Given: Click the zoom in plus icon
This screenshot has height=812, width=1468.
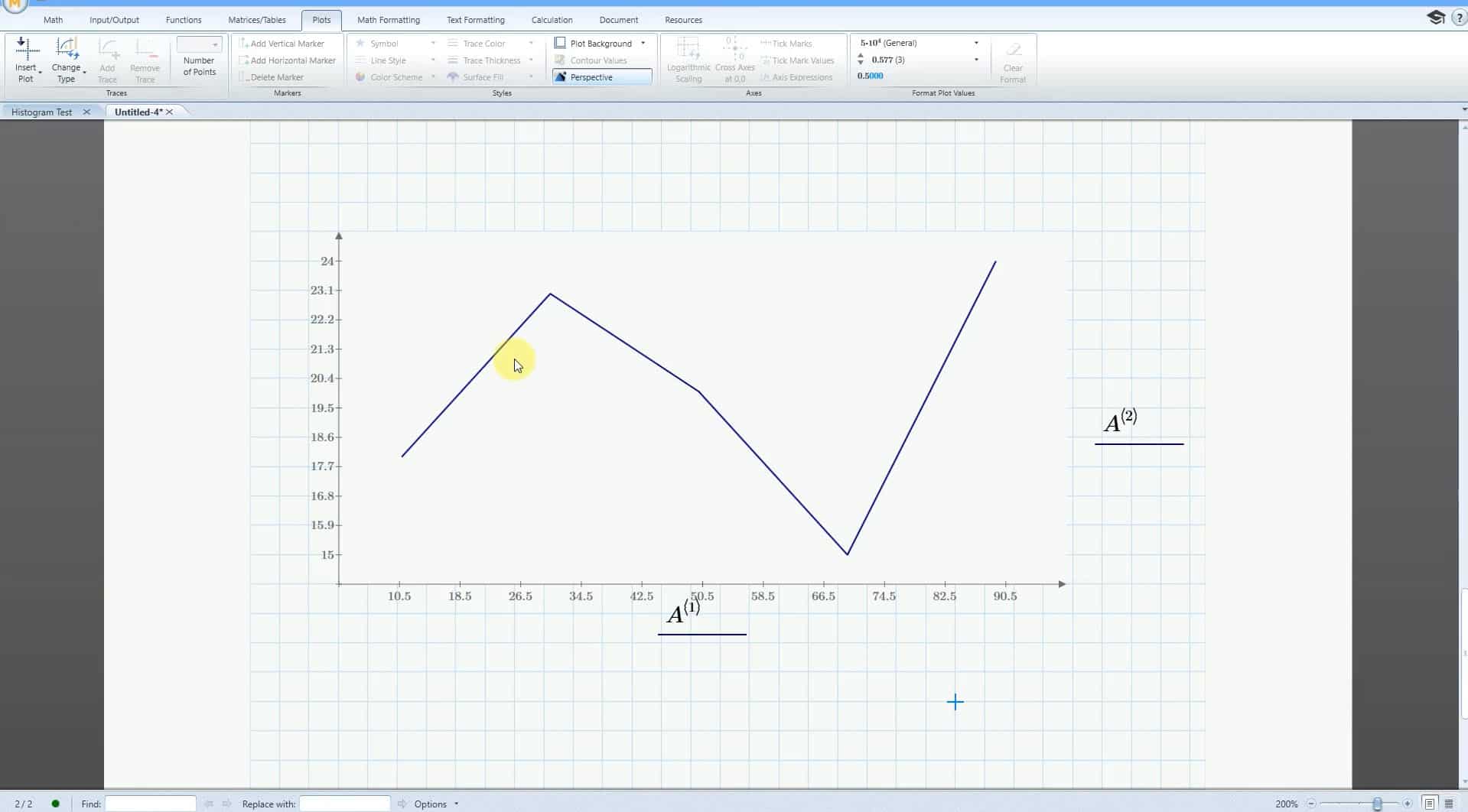Looking at the screenshot, I should [1407, 804].
